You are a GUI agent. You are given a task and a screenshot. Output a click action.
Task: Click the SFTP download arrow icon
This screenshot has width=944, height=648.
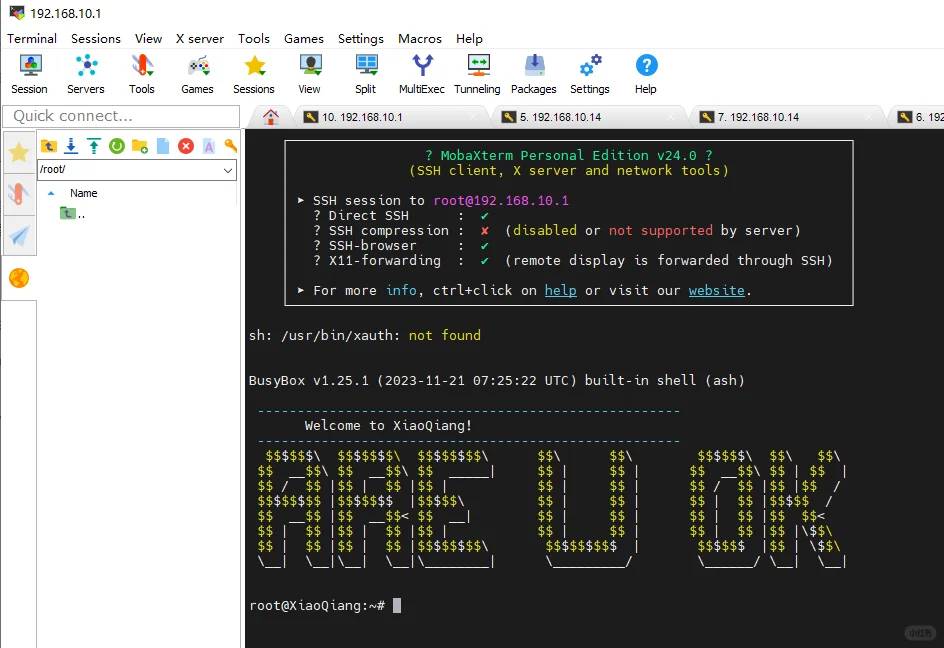[71, 146]
